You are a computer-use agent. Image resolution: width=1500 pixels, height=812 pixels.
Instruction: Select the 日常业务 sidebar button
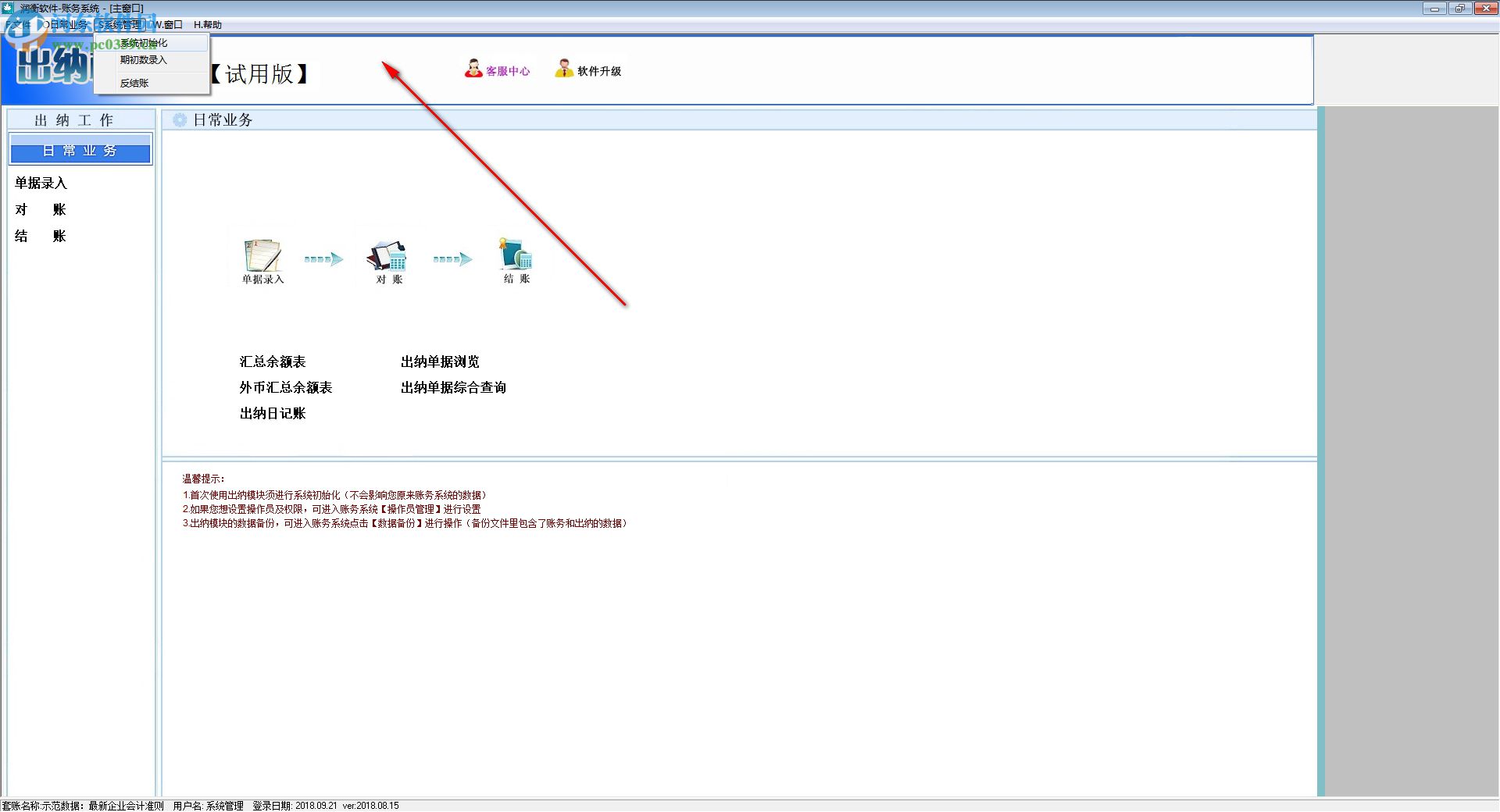(80, 150)
